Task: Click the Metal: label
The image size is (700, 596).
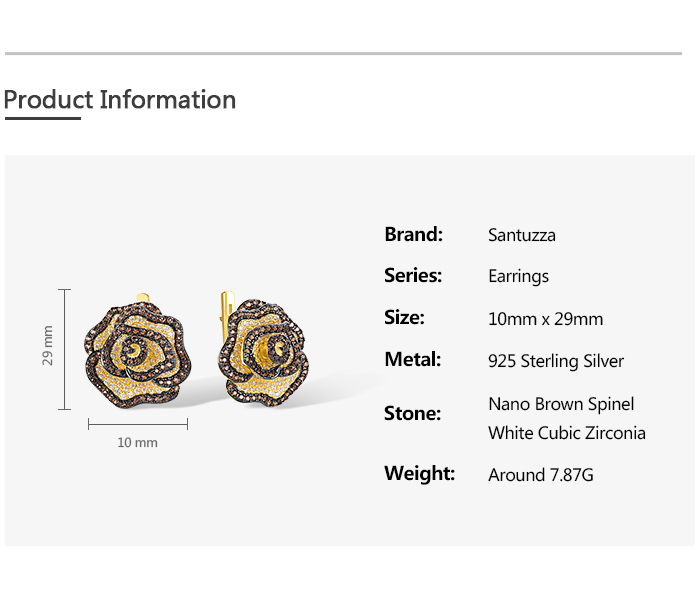Action: point(412,360)
